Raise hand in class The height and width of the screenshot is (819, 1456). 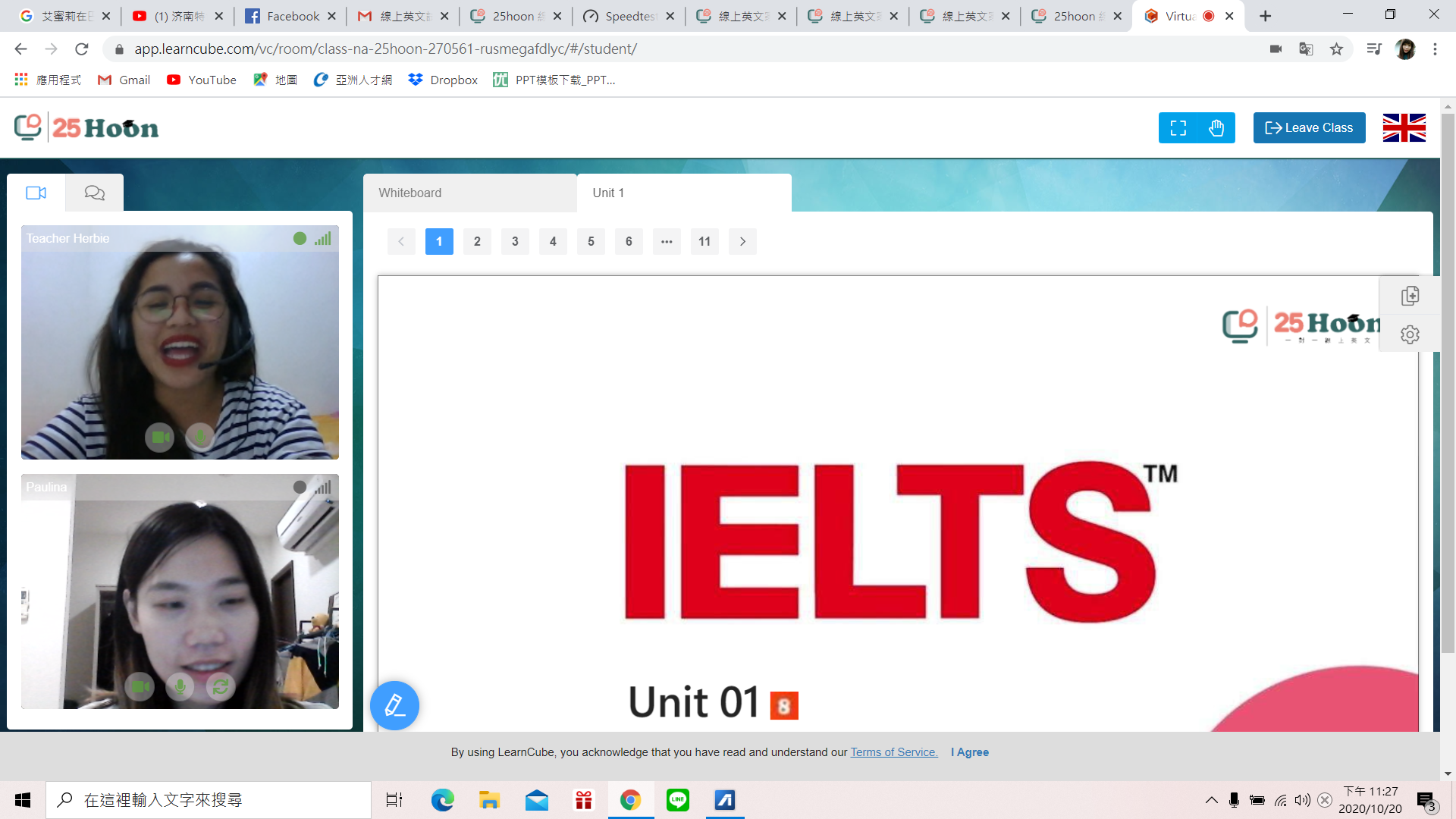(x=1216, y=127)
